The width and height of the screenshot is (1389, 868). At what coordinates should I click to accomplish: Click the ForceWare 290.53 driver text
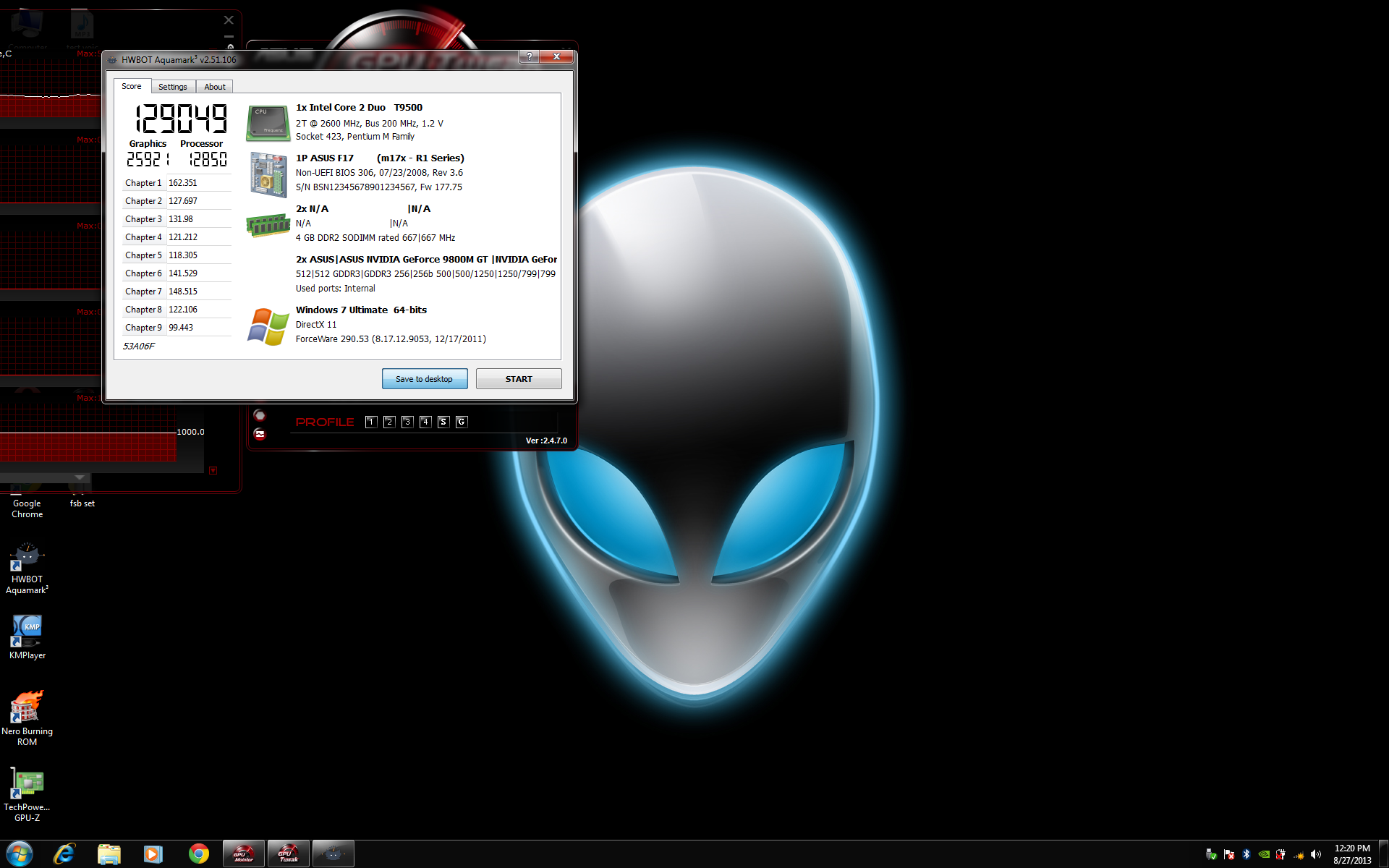391,339
